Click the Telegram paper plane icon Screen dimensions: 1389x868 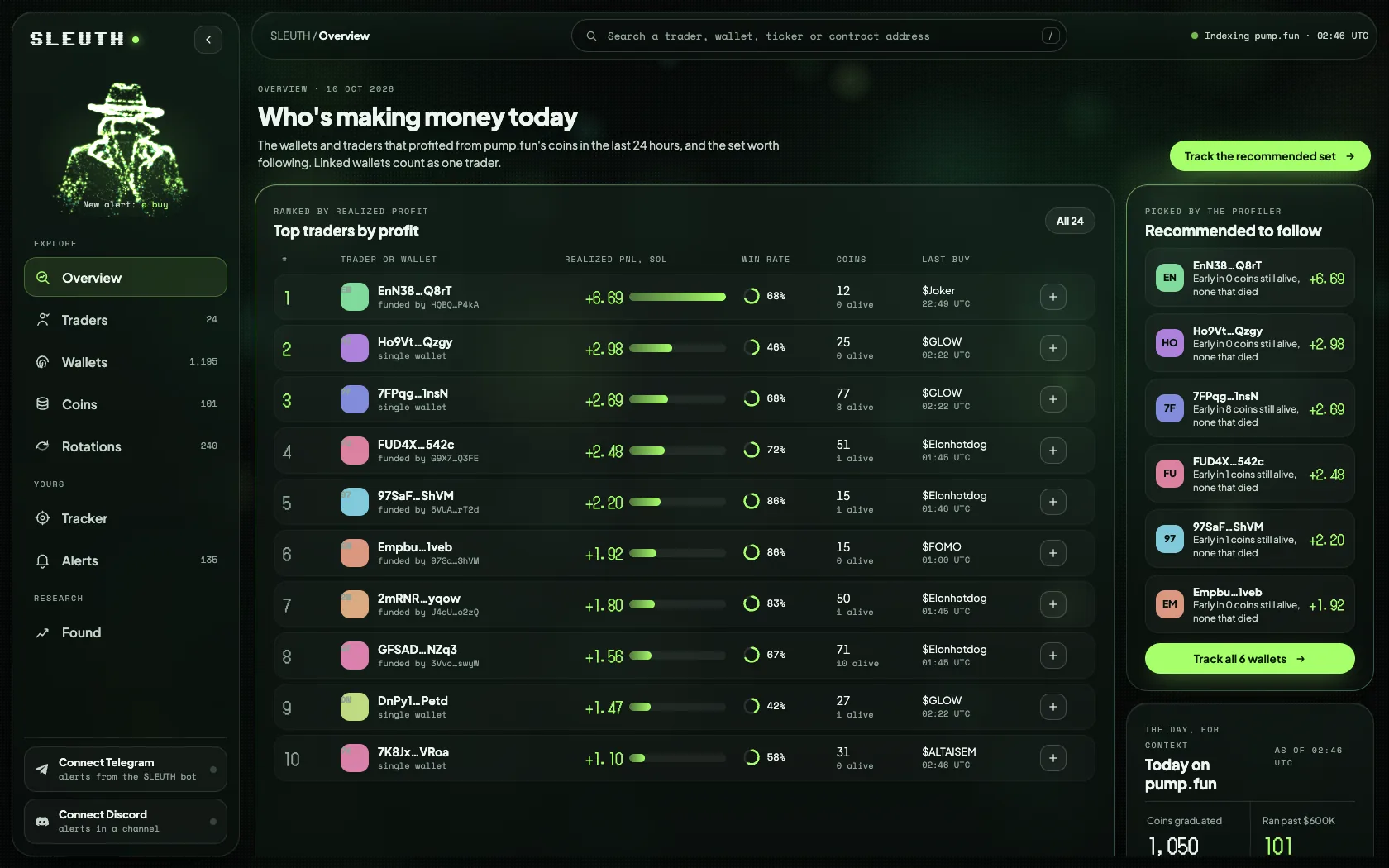(42, 769)
